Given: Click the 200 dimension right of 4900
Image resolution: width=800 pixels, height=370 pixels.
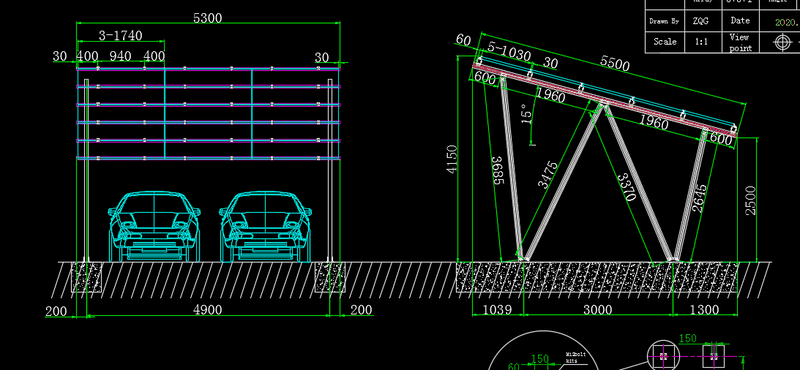Looking at the screenshot, I should 361,310.
